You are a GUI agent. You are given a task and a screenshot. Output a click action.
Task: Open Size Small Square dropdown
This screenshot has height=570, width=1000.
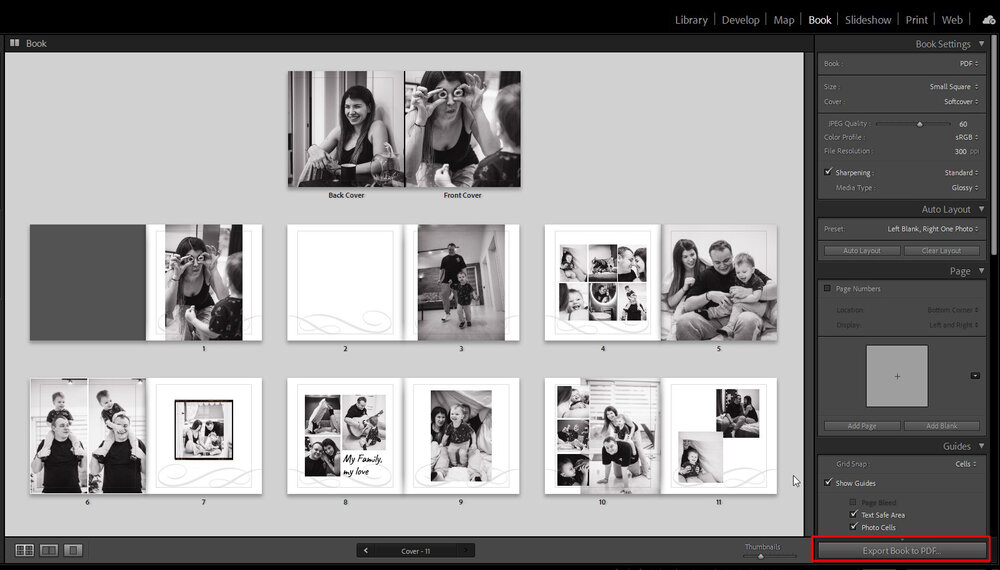click(953, 87)
